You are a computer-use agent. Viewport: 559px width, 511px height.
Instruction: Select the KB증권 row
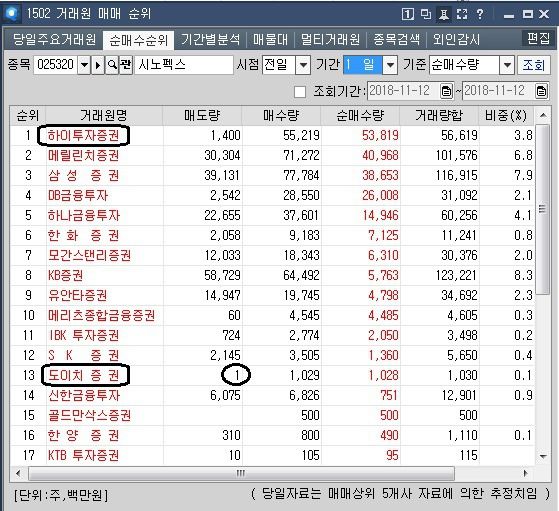272,275
